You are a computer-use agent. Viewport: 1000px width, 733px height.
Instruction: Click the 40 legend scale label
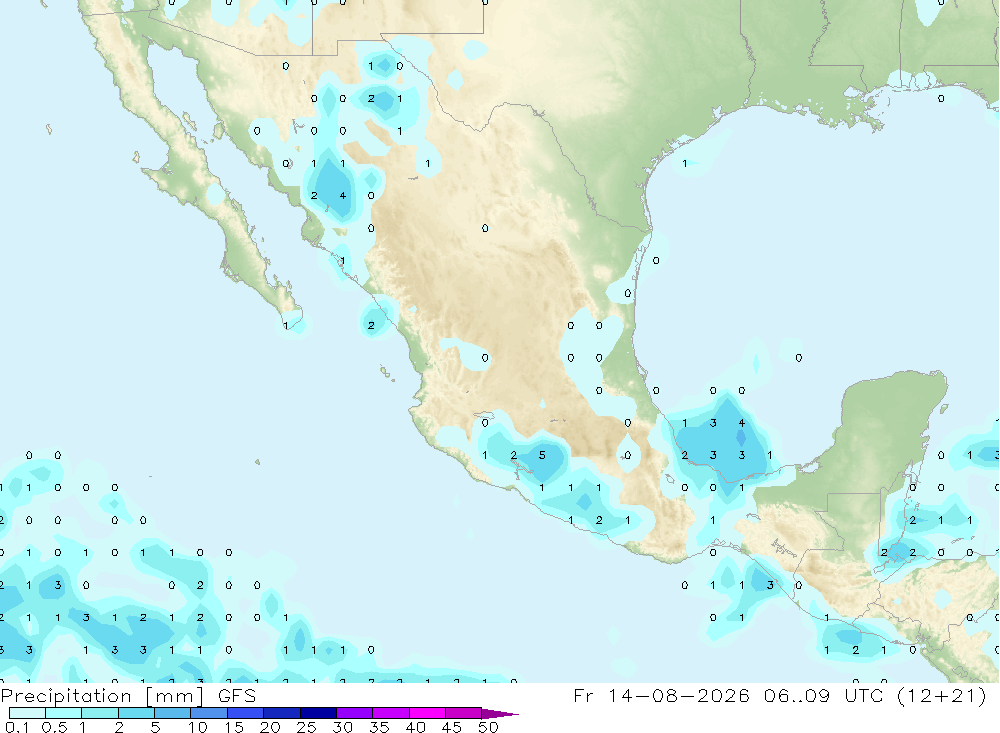(415, 727)
